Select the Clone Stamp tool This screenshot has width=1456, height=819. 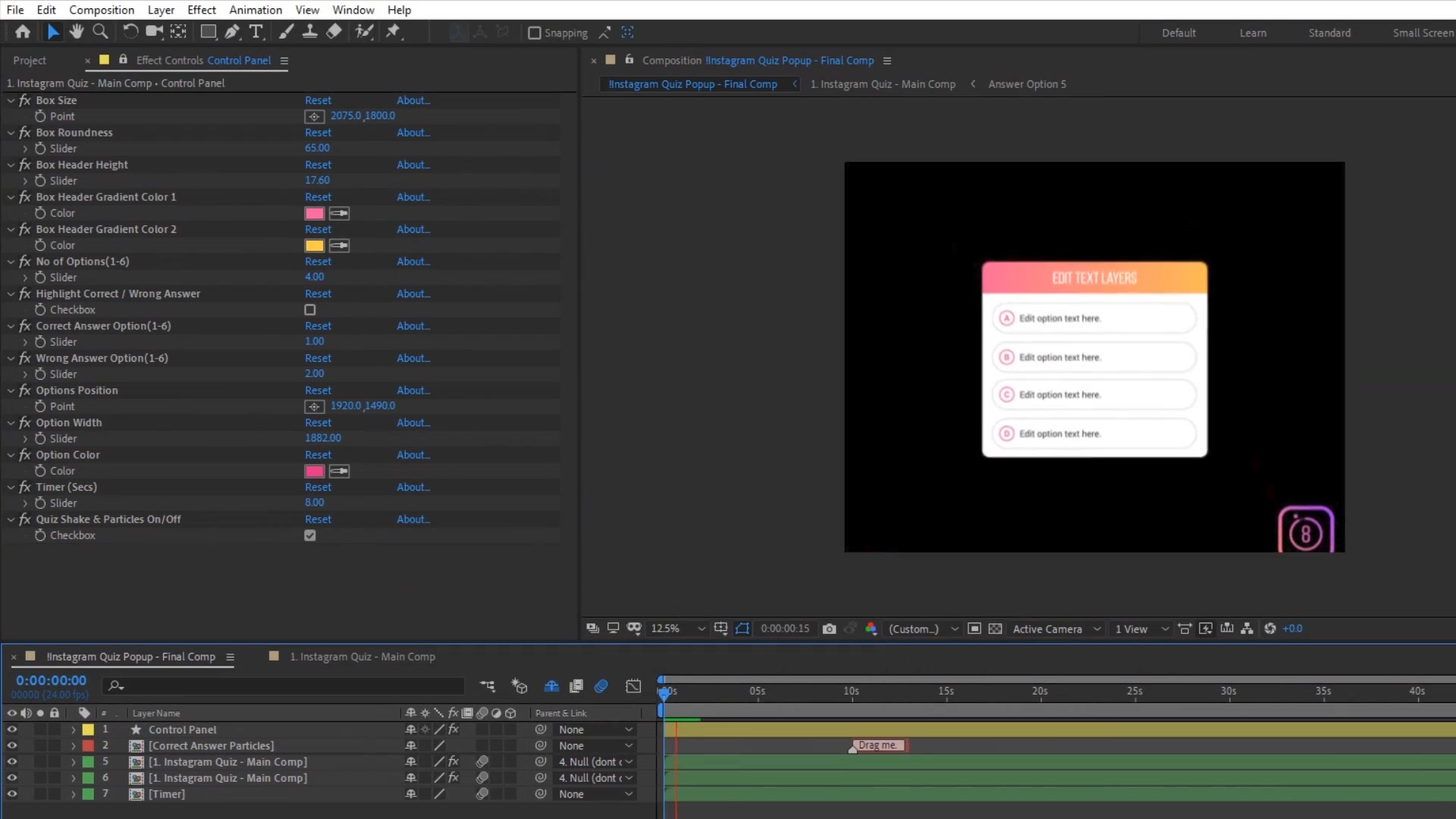pyautogui.click(x=309, y=32)
